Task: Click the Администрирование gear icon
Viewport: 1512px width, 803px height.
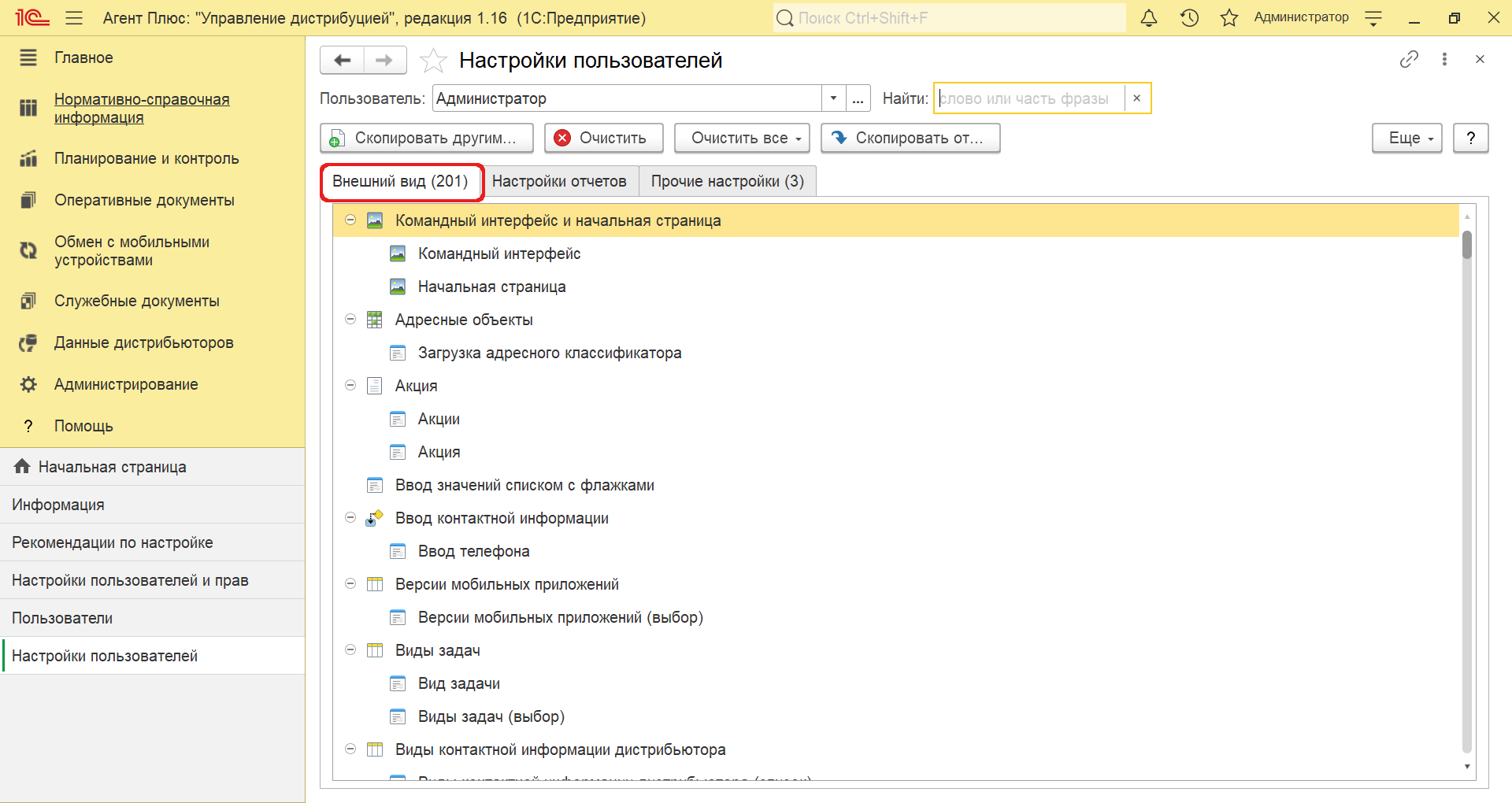Action: click(x=28, y=384)
